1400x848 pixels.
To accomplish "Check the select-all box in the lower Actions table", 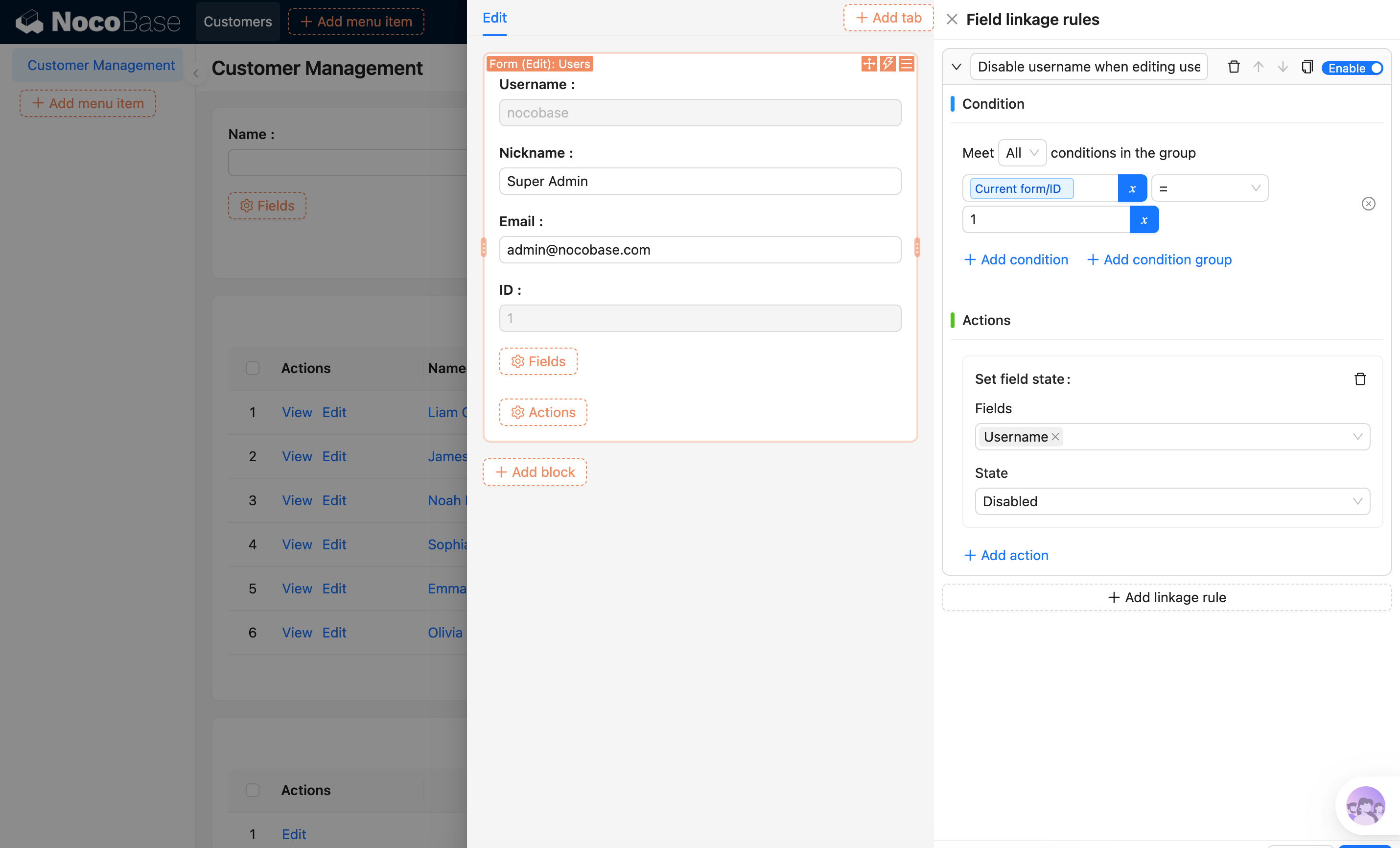I will (x=252, y=790).
